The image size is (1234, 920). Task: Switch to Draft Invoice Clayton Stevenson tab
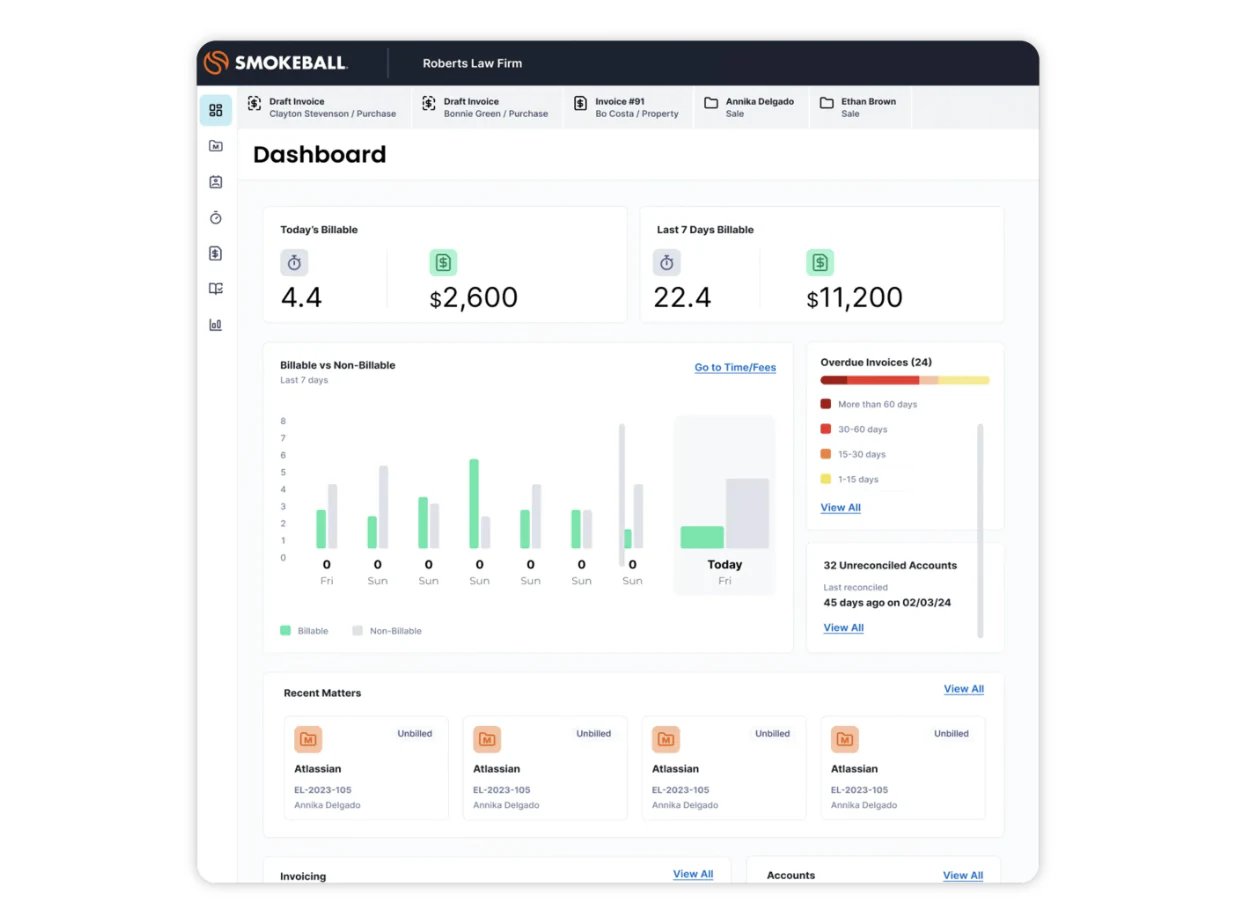click(323, 107)
